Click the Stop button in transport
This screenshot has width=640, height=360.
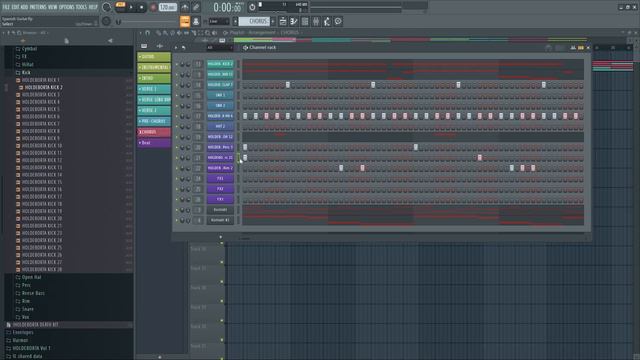pos(141,7)
